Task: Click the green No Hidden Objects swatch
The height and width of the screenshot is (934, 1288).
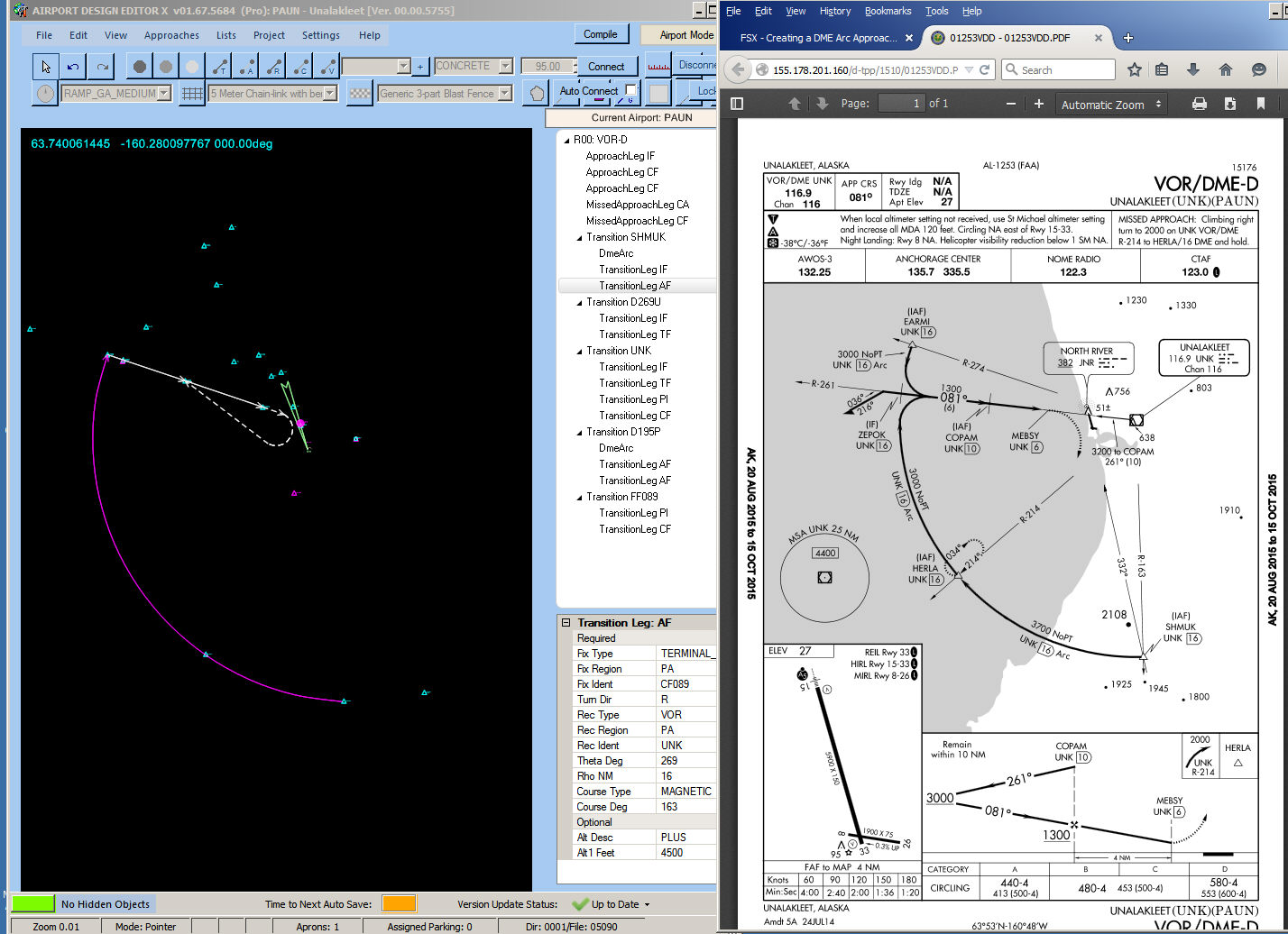Action: tap(32, 903)
